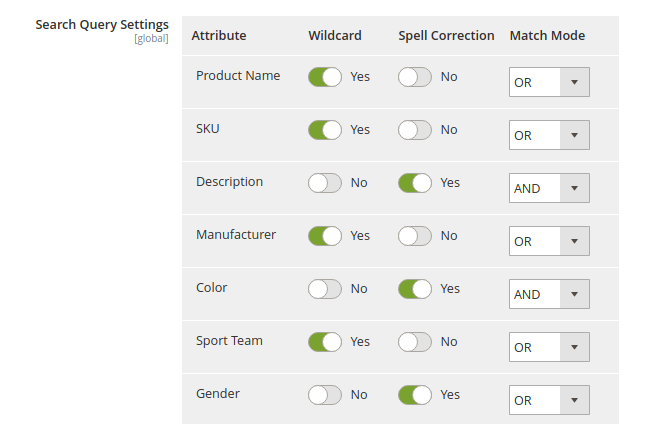Turn on Spell Correction for SKU

[415, 130]
